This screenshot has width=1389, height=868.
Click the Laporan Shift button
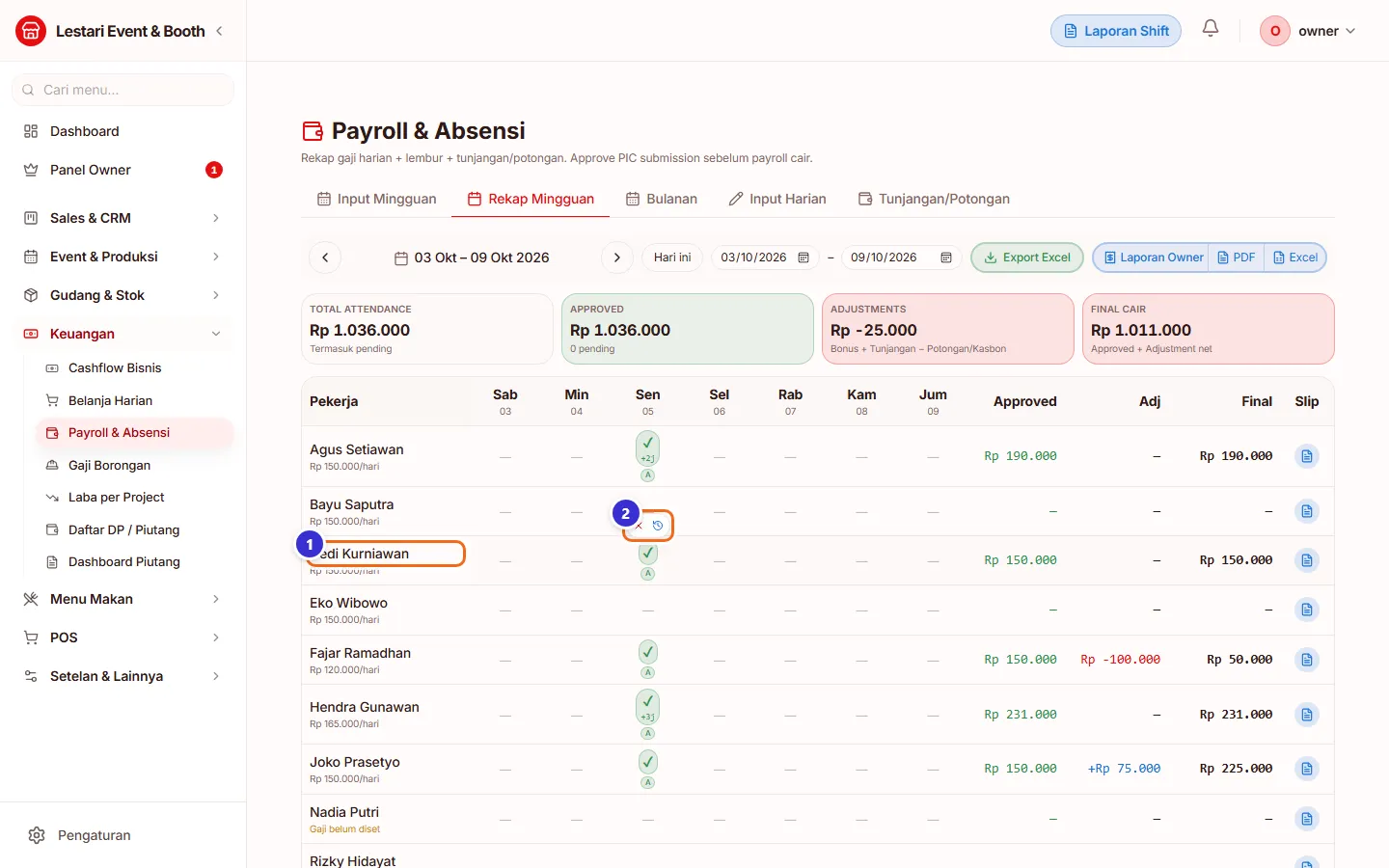(x=1116, y=31)
